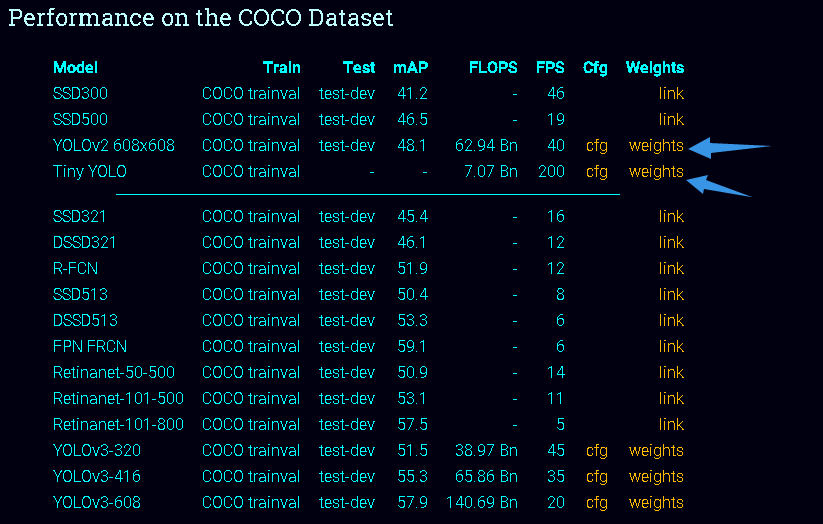Open the DSSD321 link
The image size is (823, 524).
click(x=671, y=243)
